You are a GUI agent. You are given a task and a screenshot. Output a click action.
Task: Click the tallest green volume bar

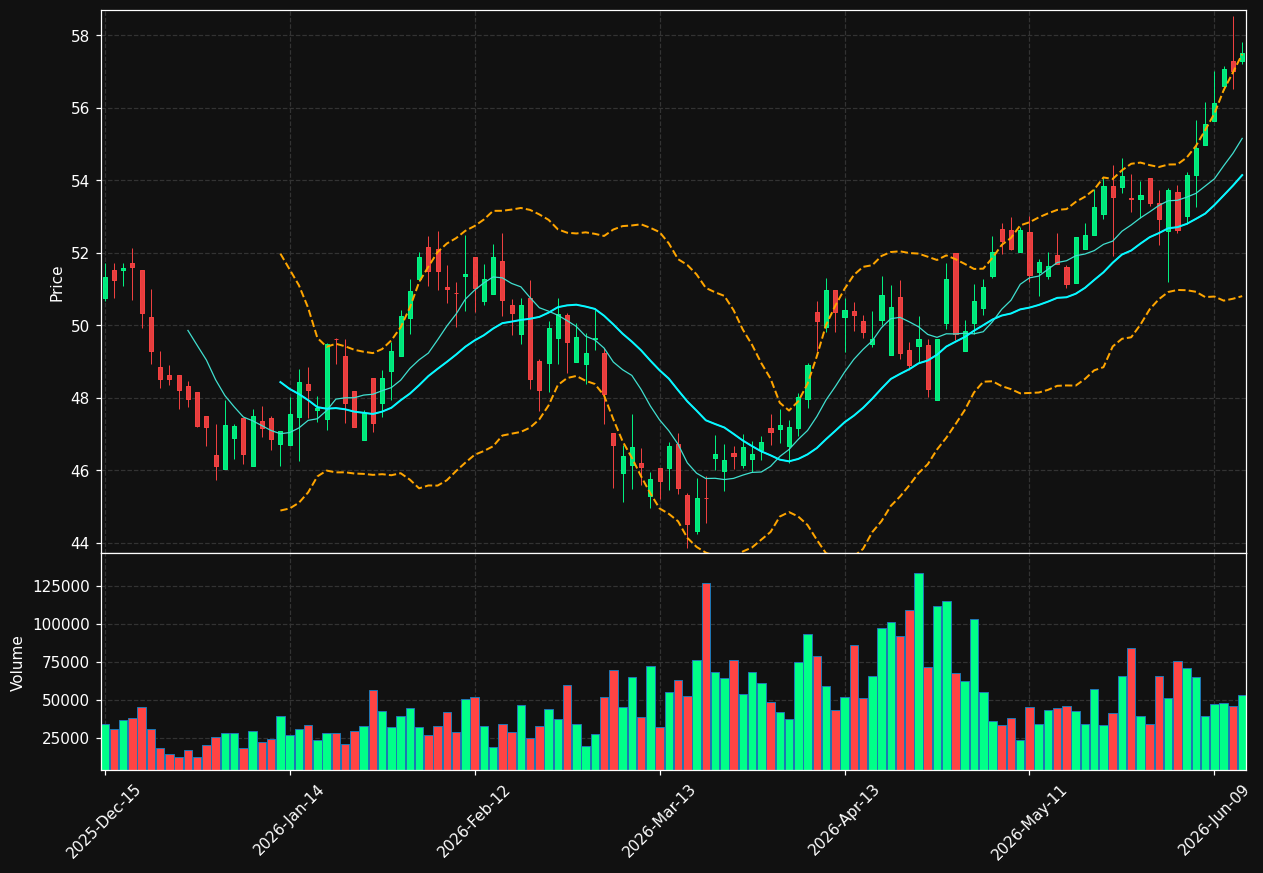pos(918,672)
